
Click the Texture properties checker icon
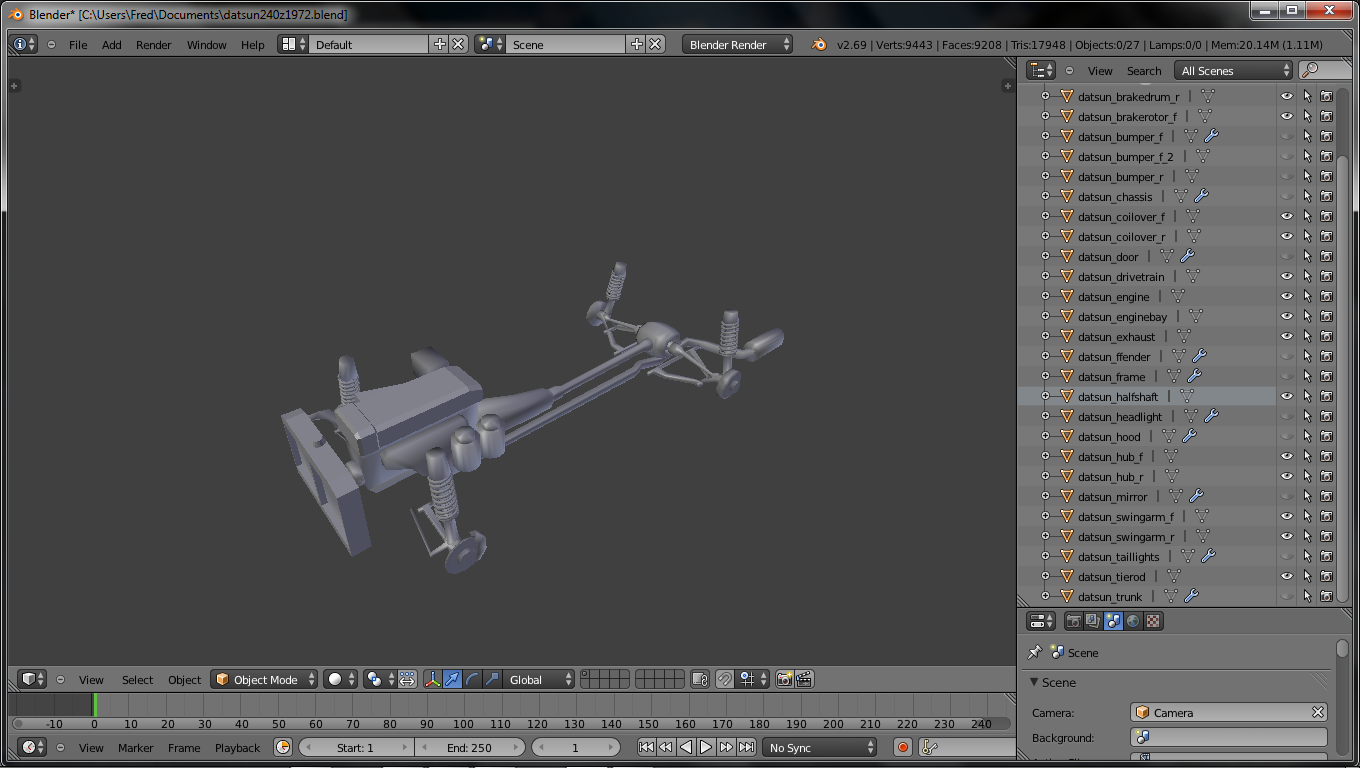(1153, 621)
